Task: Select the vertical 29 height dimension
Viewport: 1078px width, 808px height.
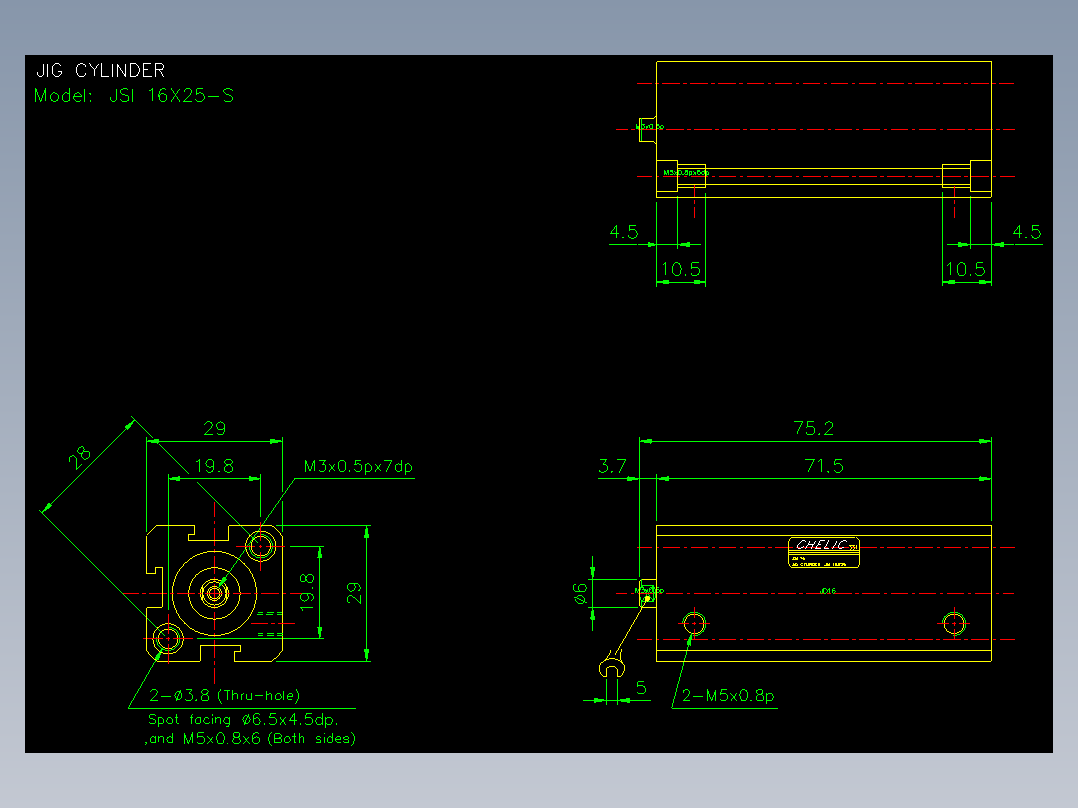Action: pos(354,593)
